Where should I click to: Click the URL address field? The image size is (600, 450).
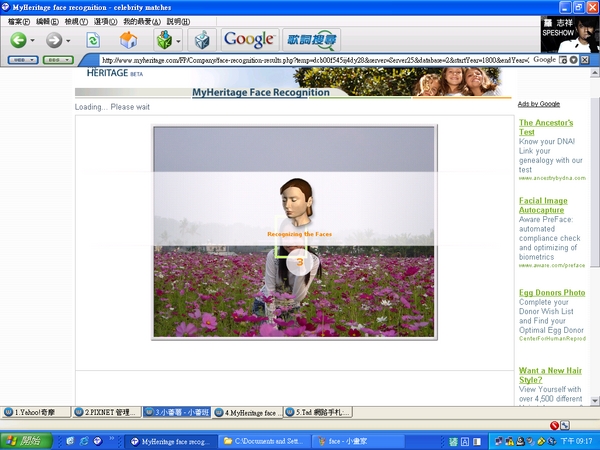pyautogui.click(x=315, y=60)
